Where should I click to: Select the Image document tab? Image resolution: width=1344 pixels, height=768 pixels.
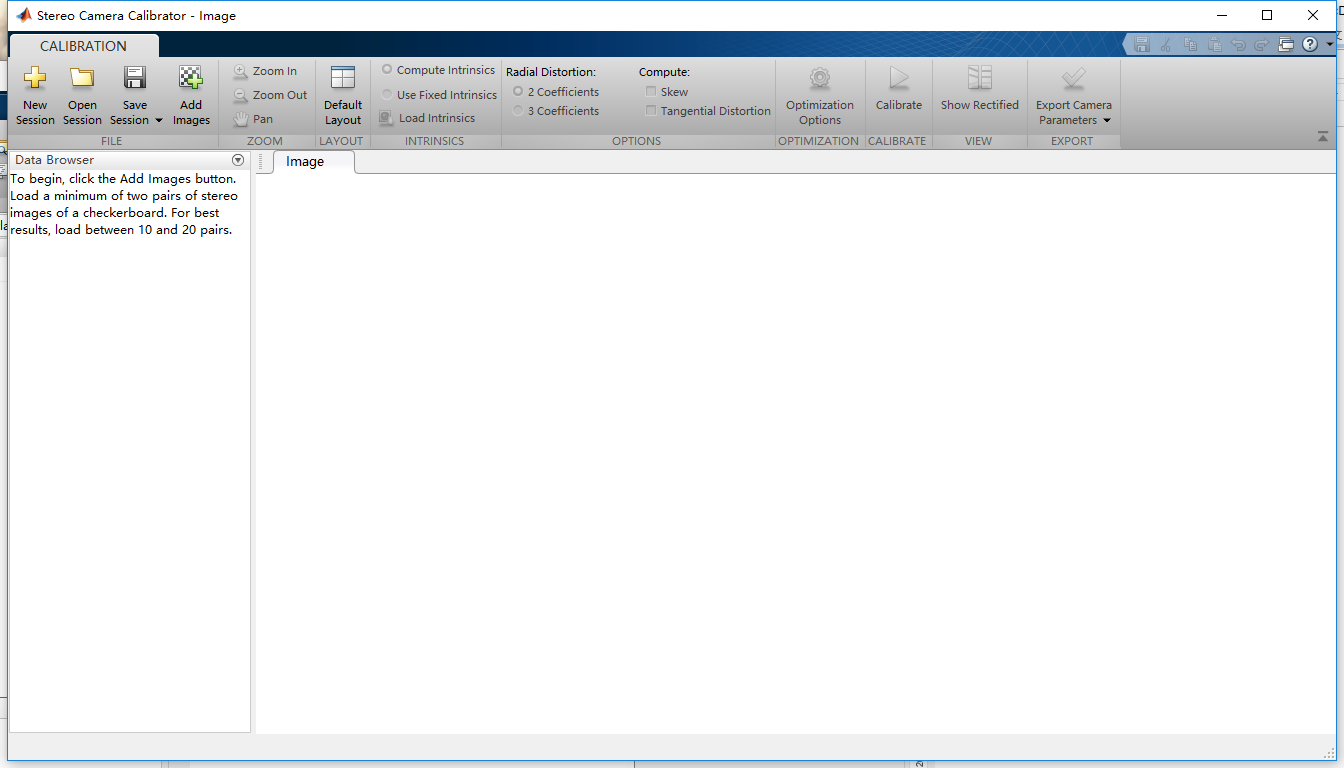305,161
